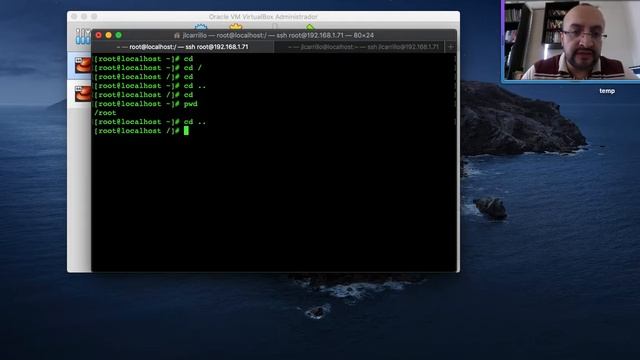Click the 'temp' desktop label
The image size is (640, 360).
tap(607, 91)
